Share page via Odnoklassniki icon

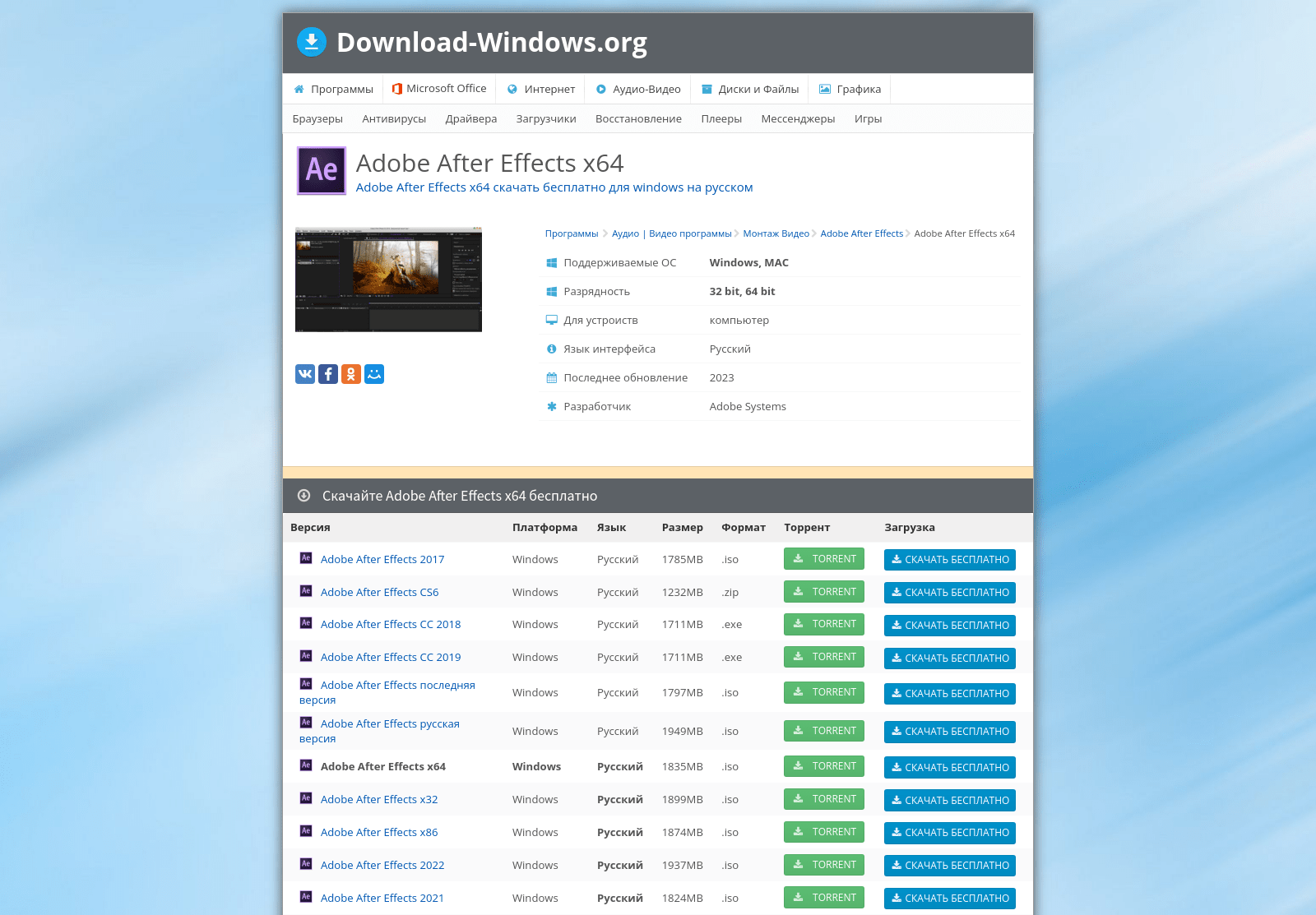[351, 374]
